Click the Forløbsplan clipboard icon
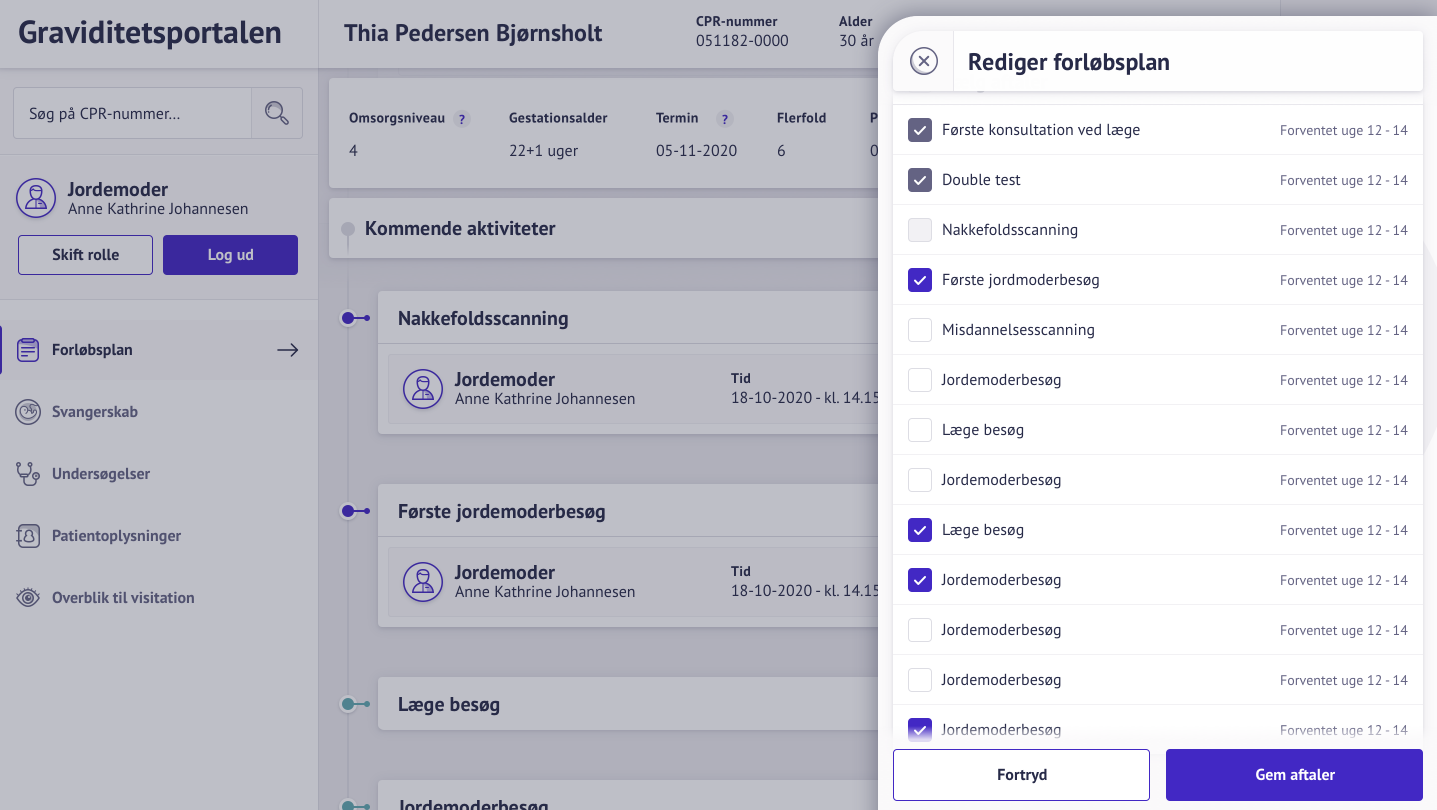1437x810 pixels. tap(29, 350)
